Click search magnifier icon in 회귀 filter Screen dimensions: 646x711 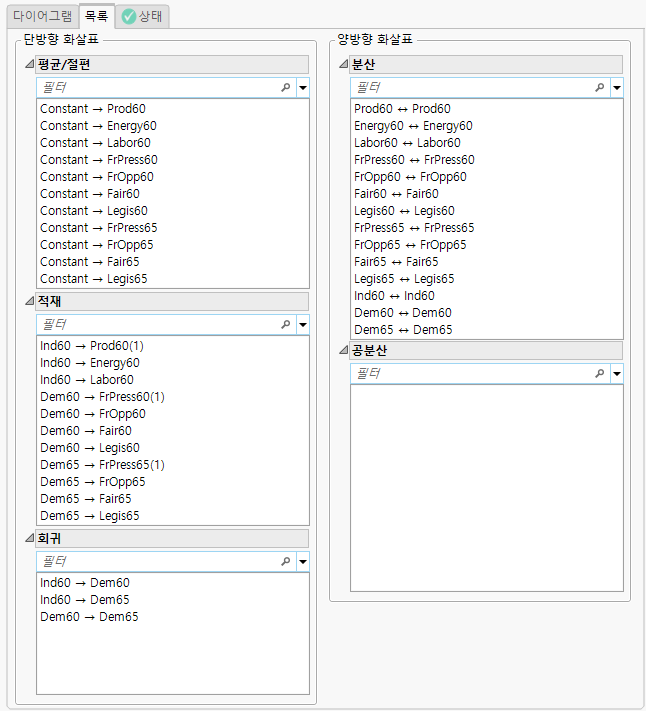286,561
